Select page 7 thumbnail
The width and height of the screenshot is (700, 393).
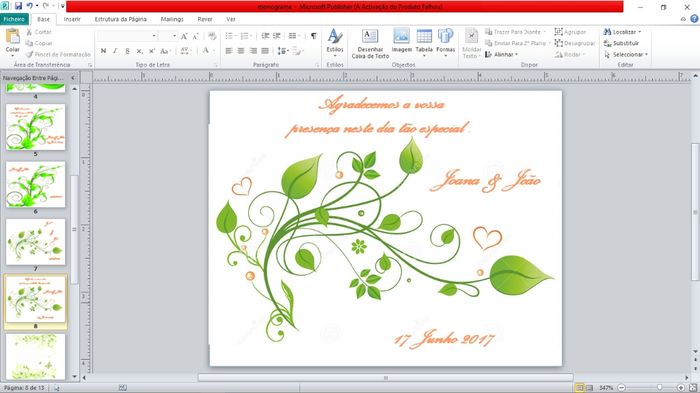(35, 242)
